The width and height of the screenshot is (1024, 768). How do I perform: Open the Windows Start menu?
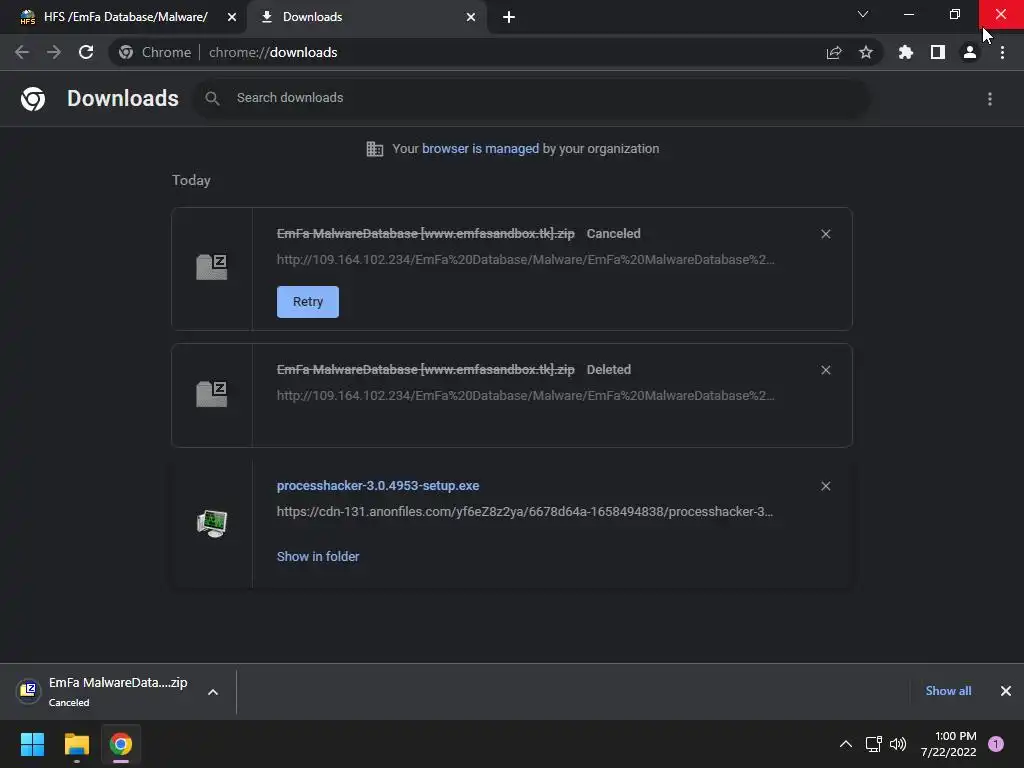pos(33,744)
